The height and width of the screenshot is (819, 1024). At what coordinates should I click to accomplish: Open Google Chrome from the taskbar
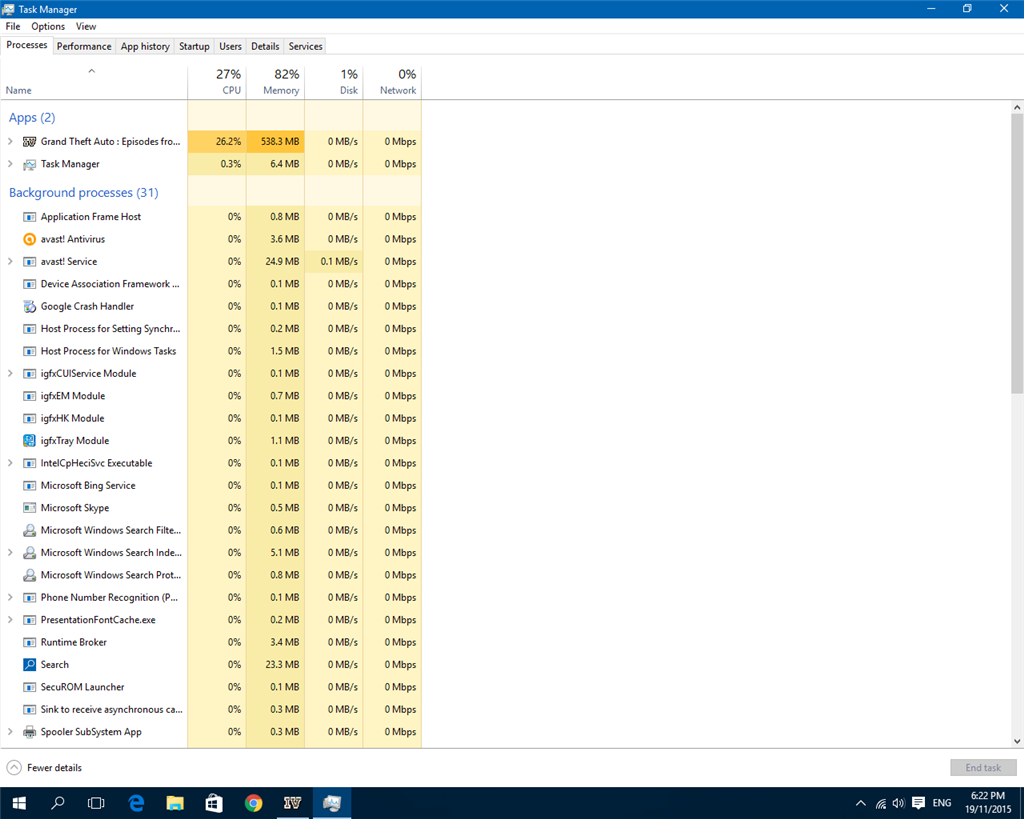[254, 803]
